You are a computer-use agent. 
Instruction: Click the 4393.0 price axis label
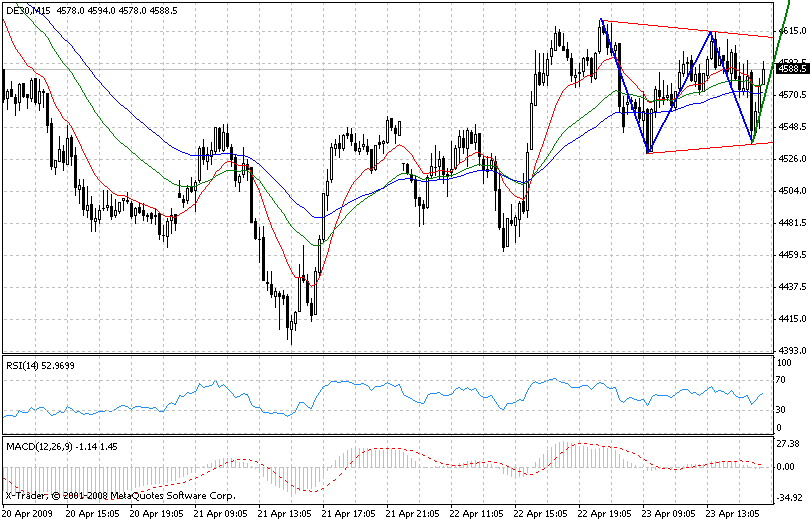[x=792, y=351]
